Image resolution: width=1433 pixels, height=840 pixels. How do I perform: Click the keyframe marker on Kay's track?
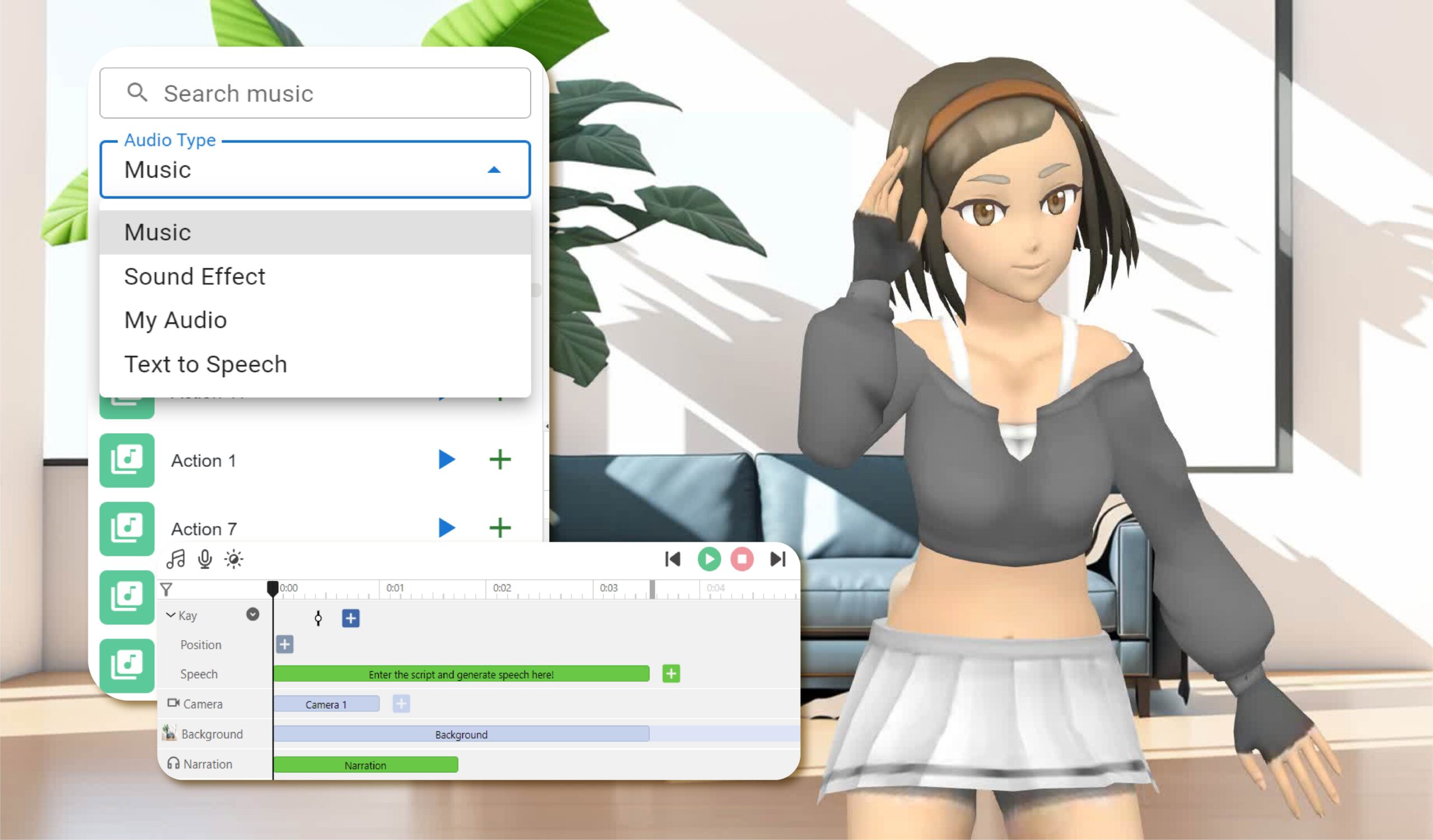tap(319, 618)
